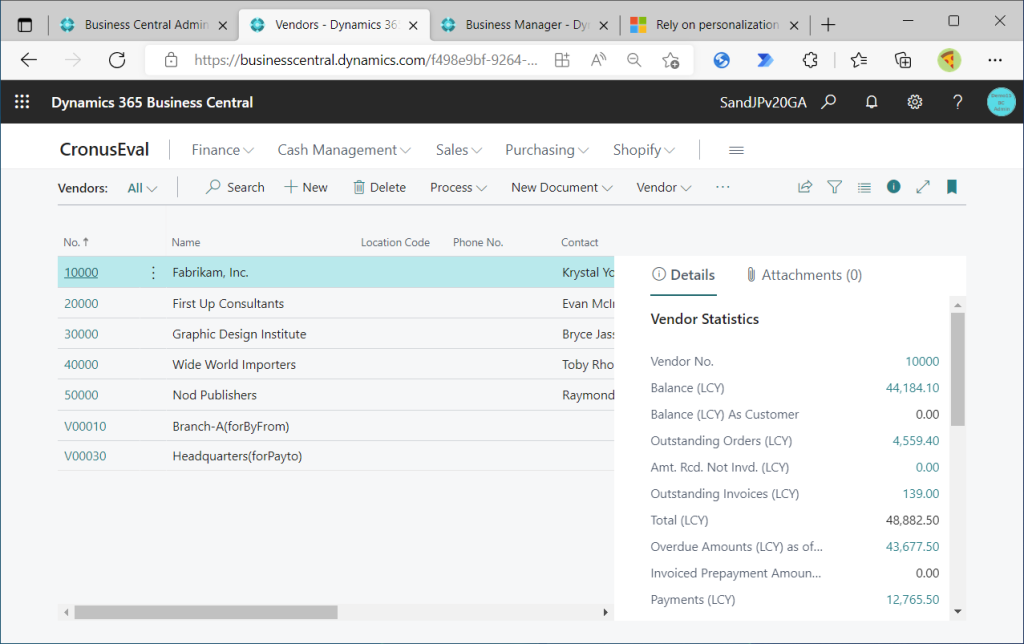Open the user account avatar
The width and height of the screenshot is (1024, 644).
pos(1000,102)
